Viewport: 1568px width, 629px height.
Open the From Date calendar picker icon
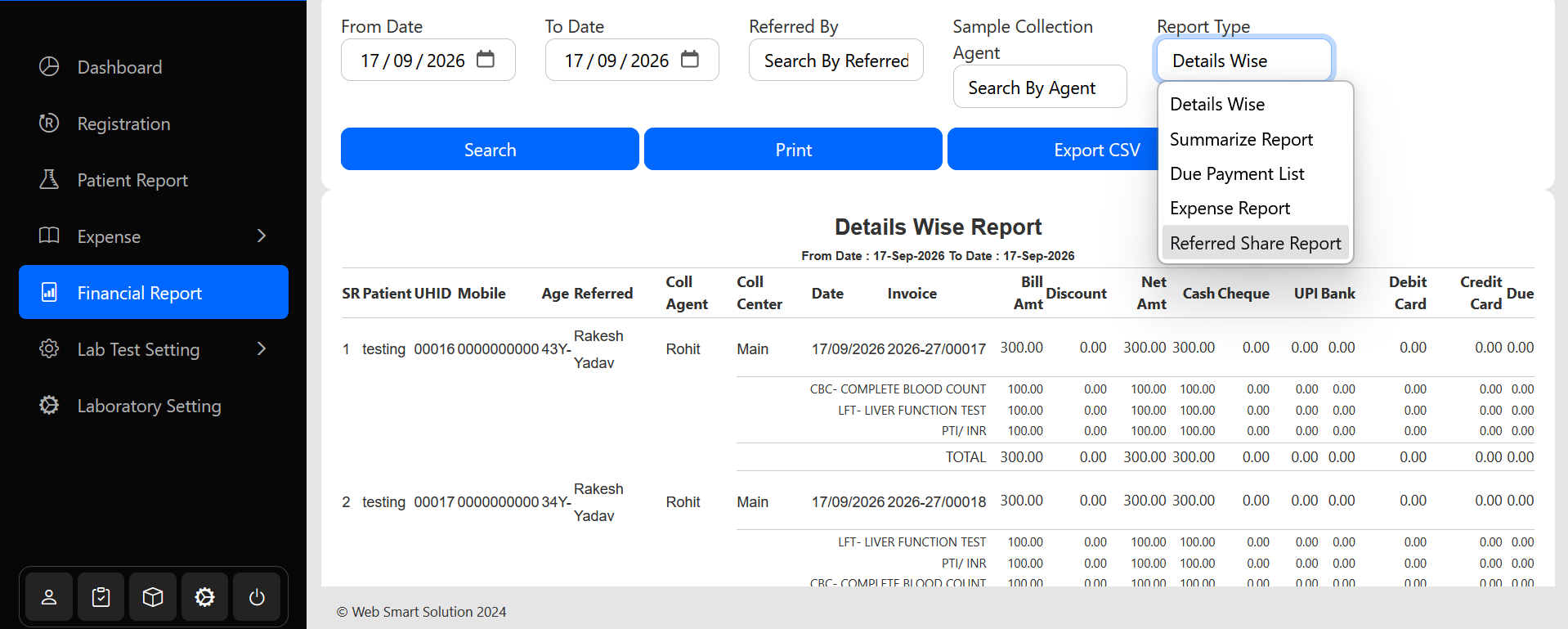tap(486, 59)
